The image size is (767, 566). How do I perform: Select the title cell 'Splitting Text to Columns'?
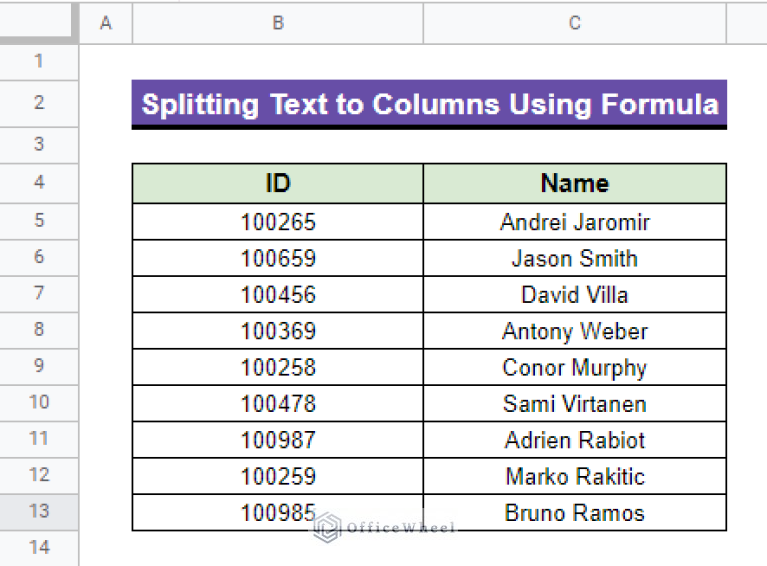point(429,104)
